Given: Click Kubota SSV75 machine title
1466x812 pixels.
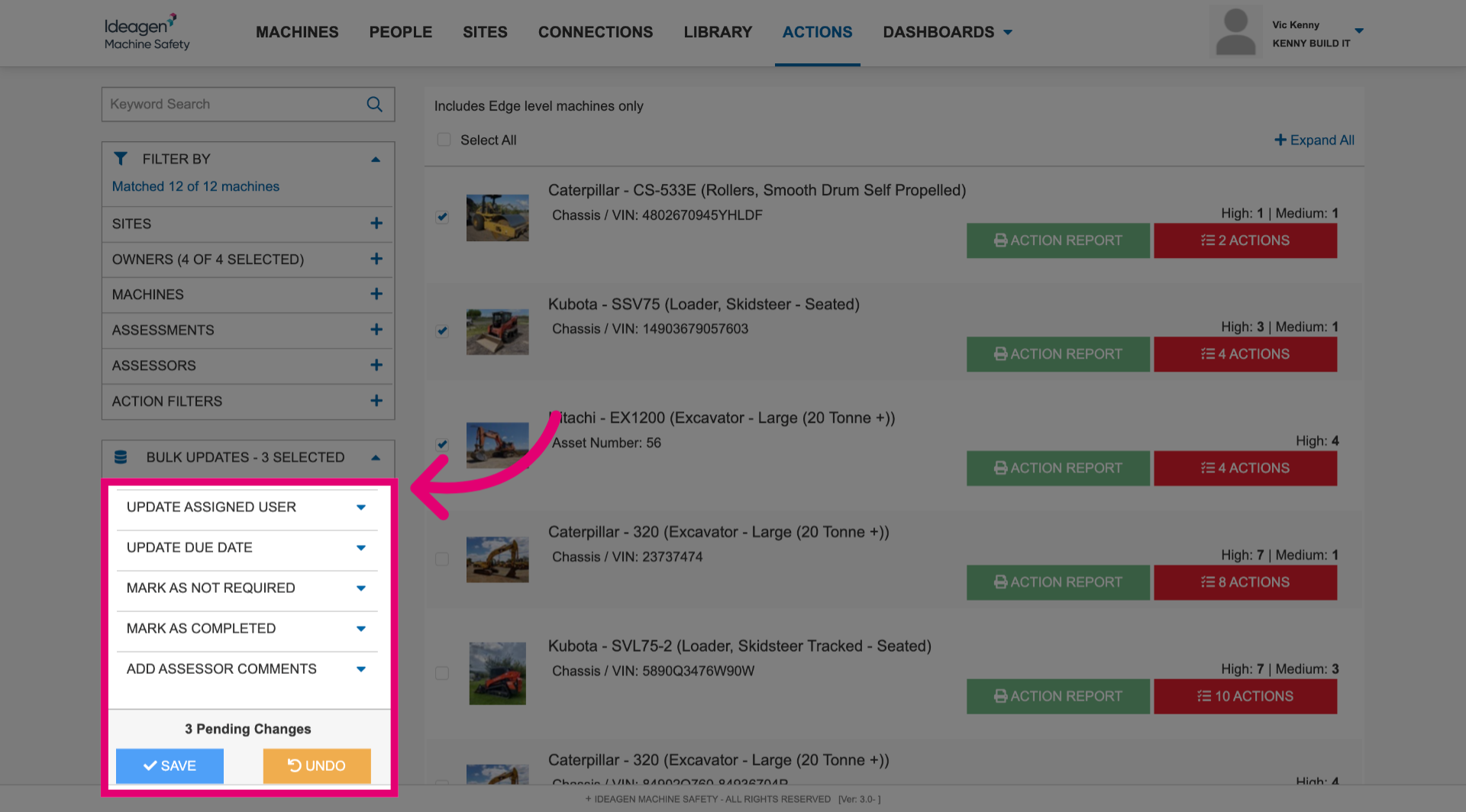Looking at the screenshot, I should click(x=703, y=304).
